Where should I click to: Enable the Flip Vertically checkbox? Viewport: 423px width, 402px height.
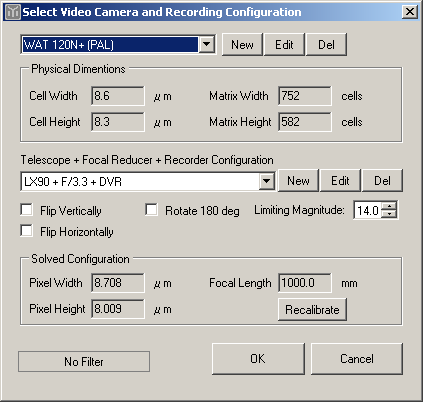pos(26,210)
